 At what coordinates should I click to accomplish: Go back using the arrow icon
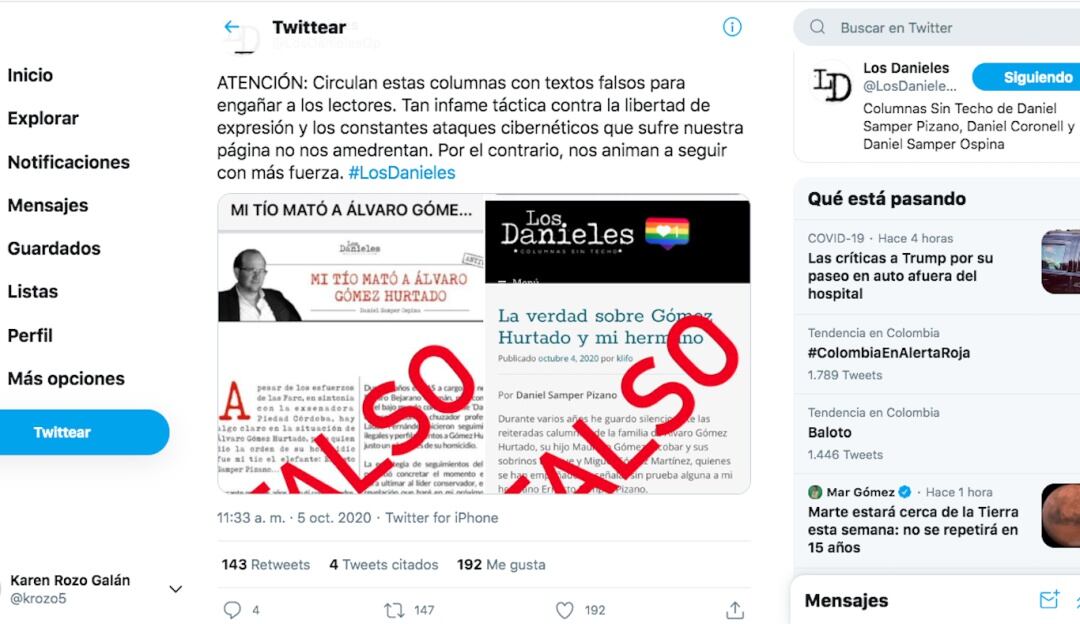(231, 27)
